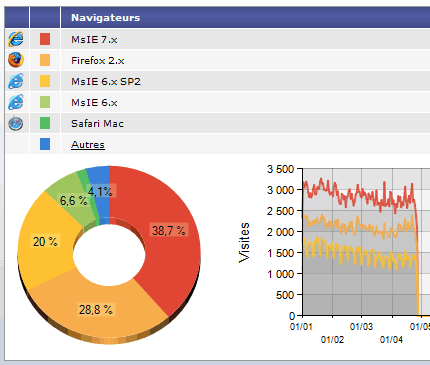Screen dimensions: 430x365
Task: Click the 3 000 axis value
Action: click(x=281, y=190)
